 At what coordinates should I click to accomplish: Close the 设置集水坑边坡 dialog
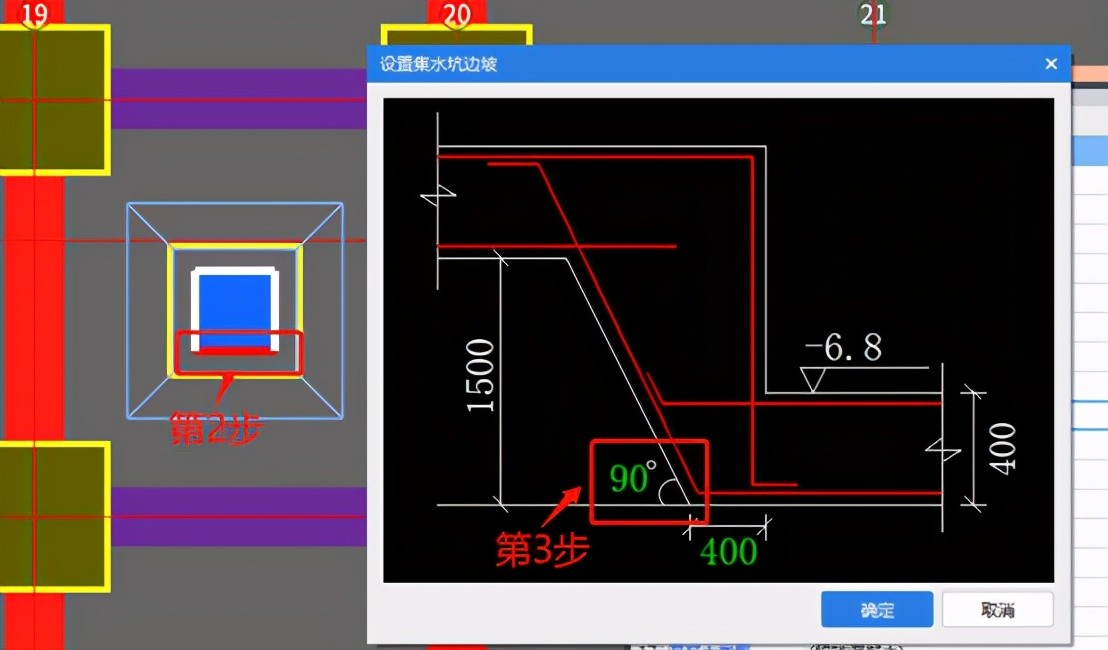click(x=1051, y=64)
